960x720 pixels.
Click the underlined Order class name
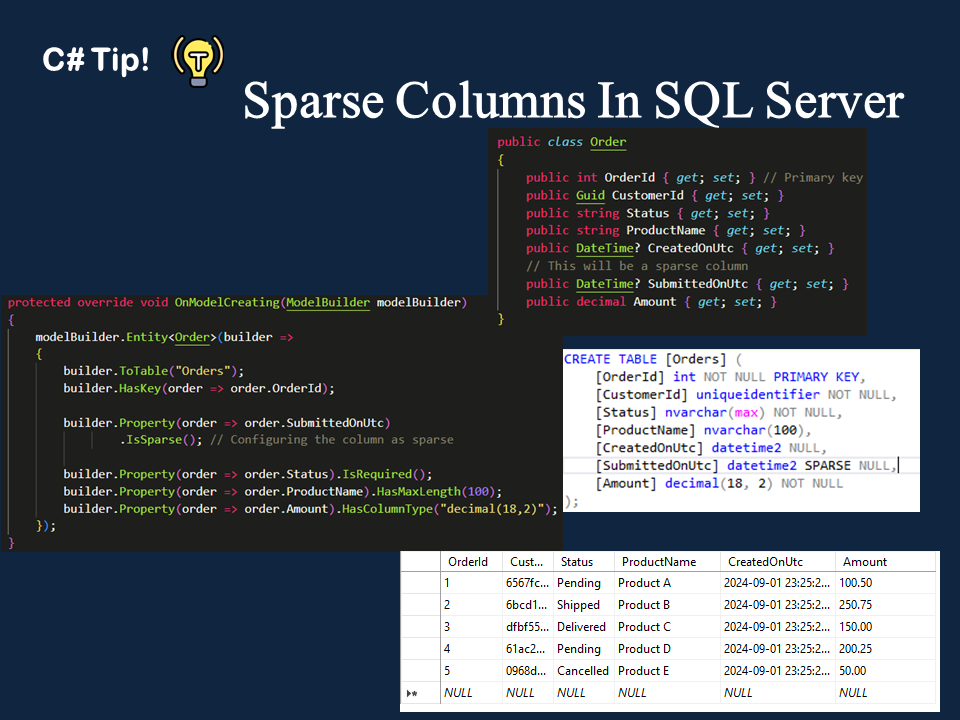pyautogui.click(x=608, y=142)
